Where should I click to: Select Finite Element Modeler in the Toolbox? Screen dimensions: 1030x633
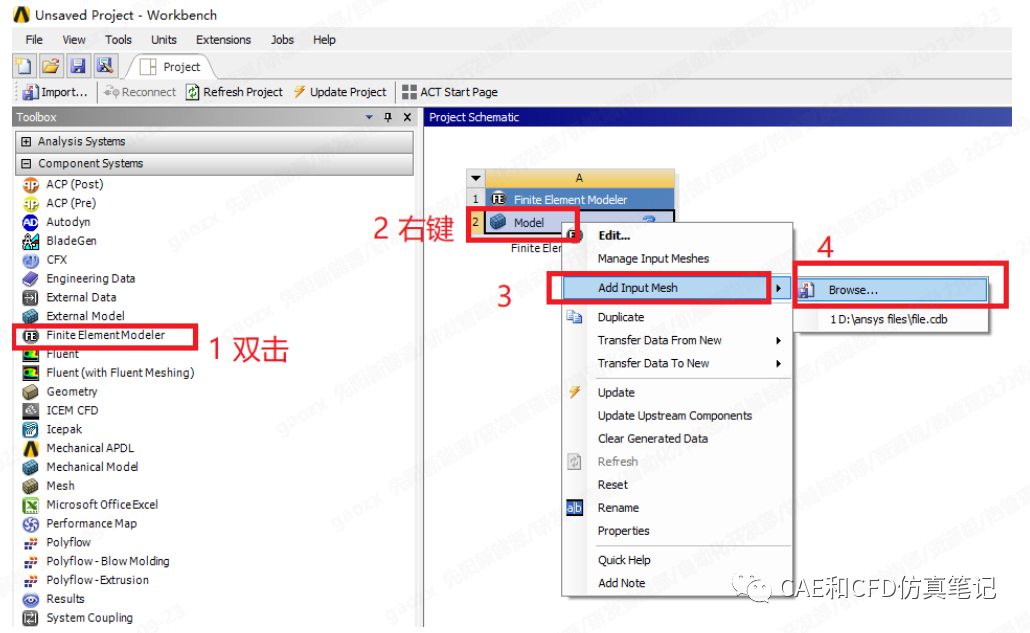[x=105, y=336]
